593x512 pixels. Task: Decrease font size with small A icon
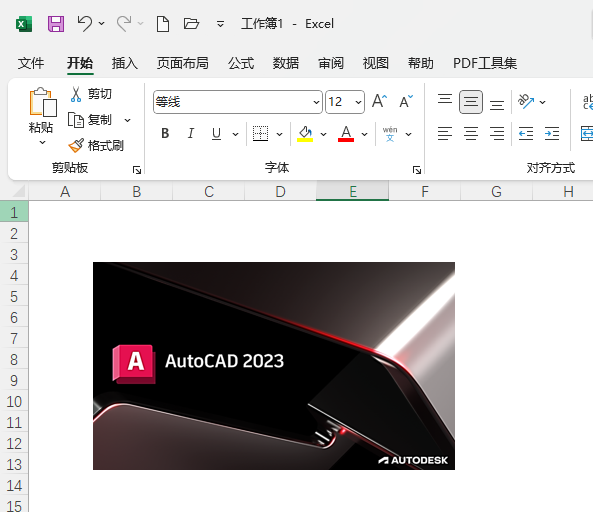pyautogui.click(x=406, y=101)
